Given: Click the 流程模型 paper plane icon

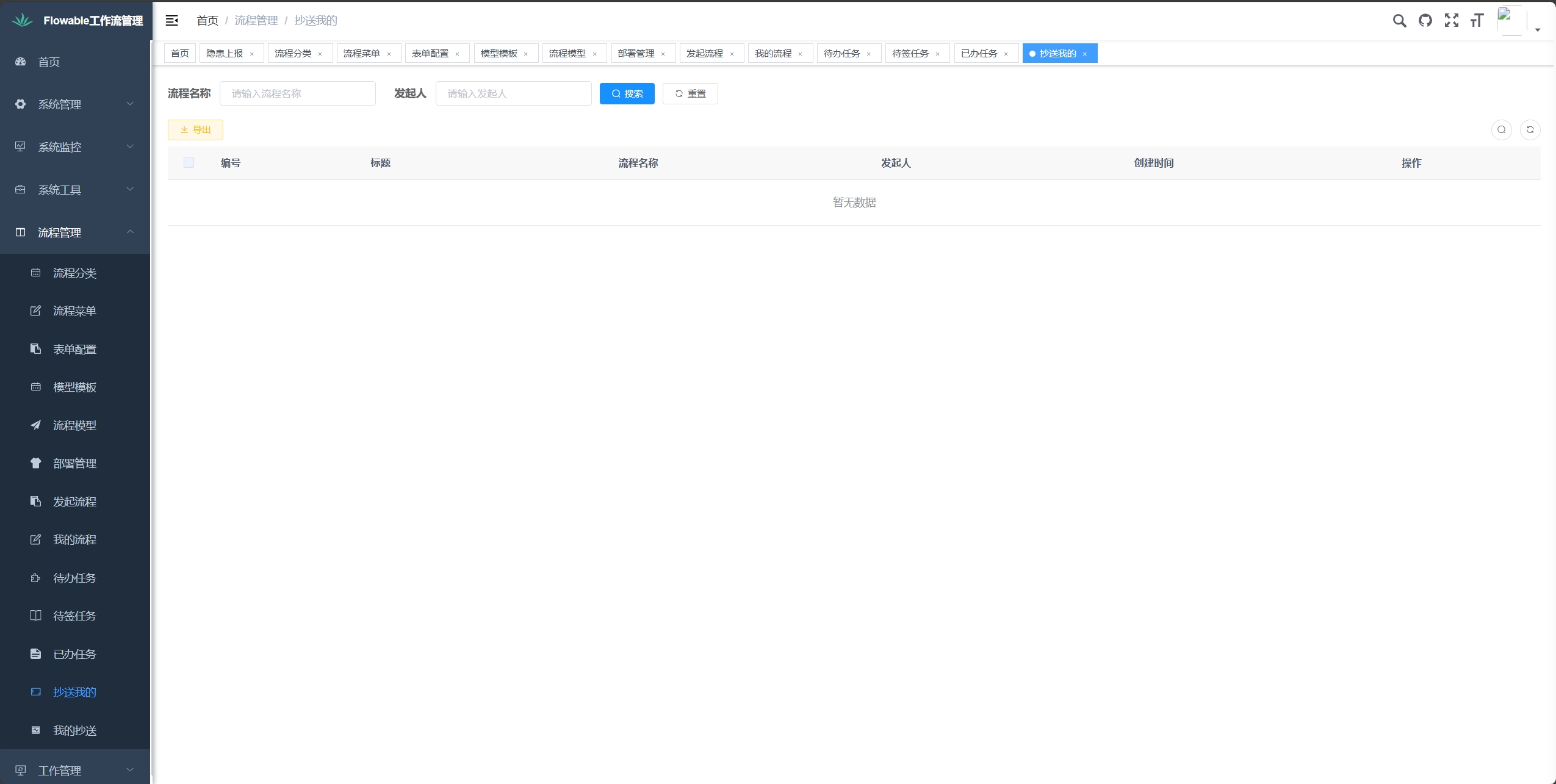Looking at the screenshot, I should coord(36,425).
